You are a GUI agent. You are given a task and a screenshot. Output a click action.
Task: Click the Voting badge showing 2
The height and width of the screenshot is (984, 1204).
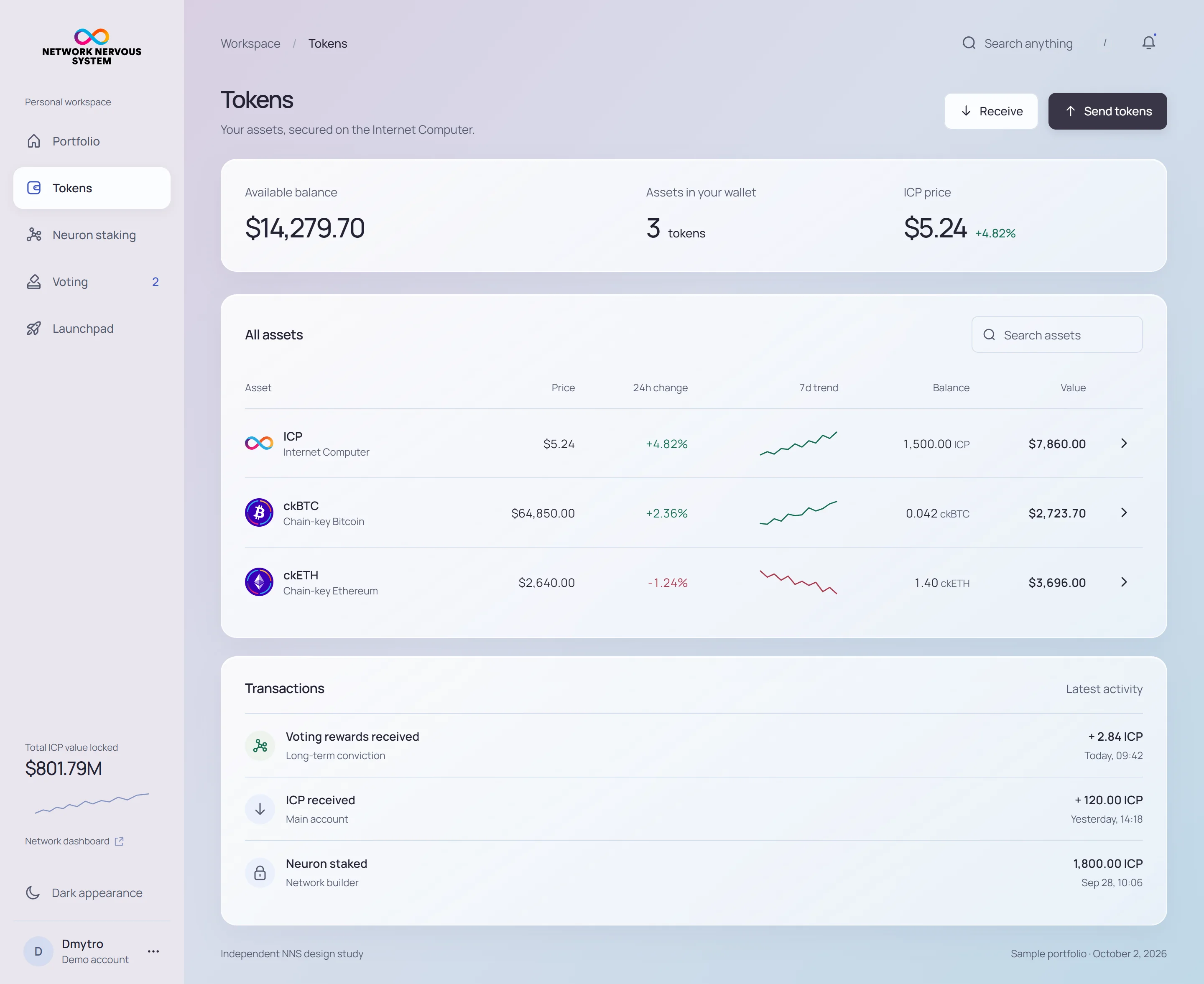tap(156, 282)
